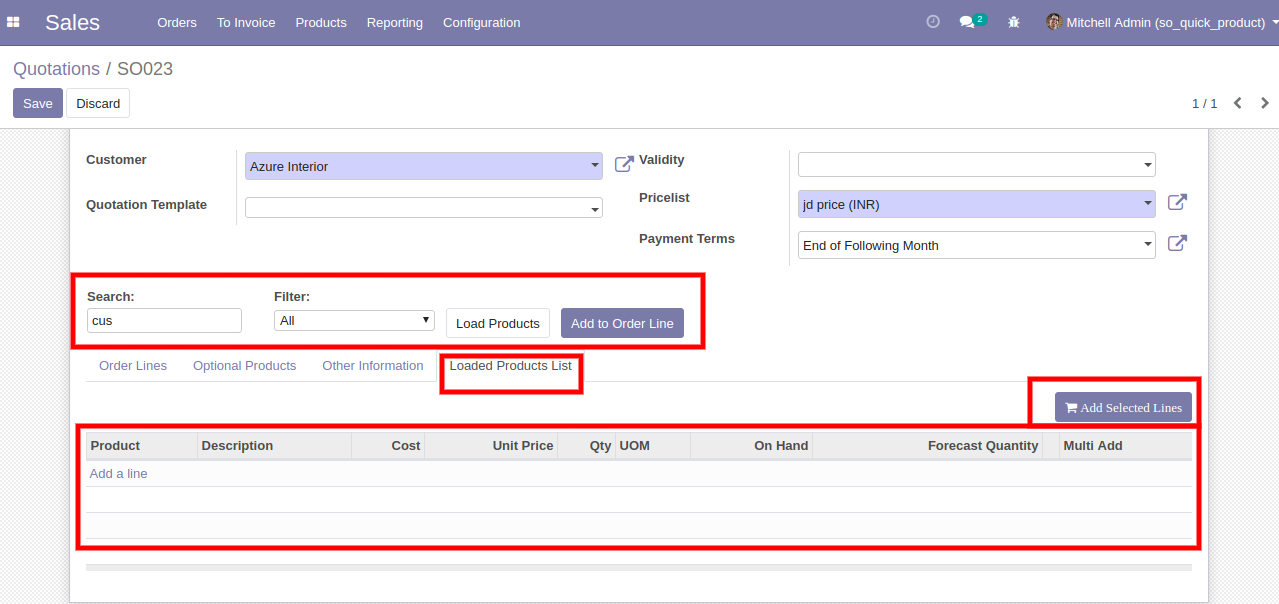Click the Load Products button
1279x604 pixels.
tap(497, 323)
